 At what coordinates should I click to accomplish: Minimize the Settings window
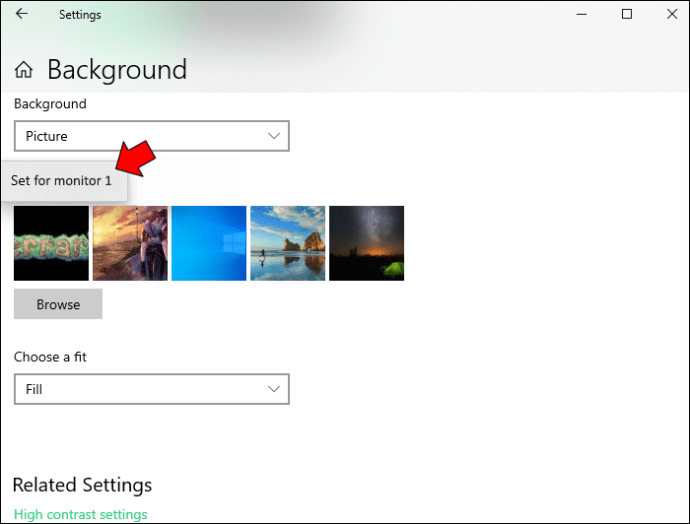tap(582, 15)
